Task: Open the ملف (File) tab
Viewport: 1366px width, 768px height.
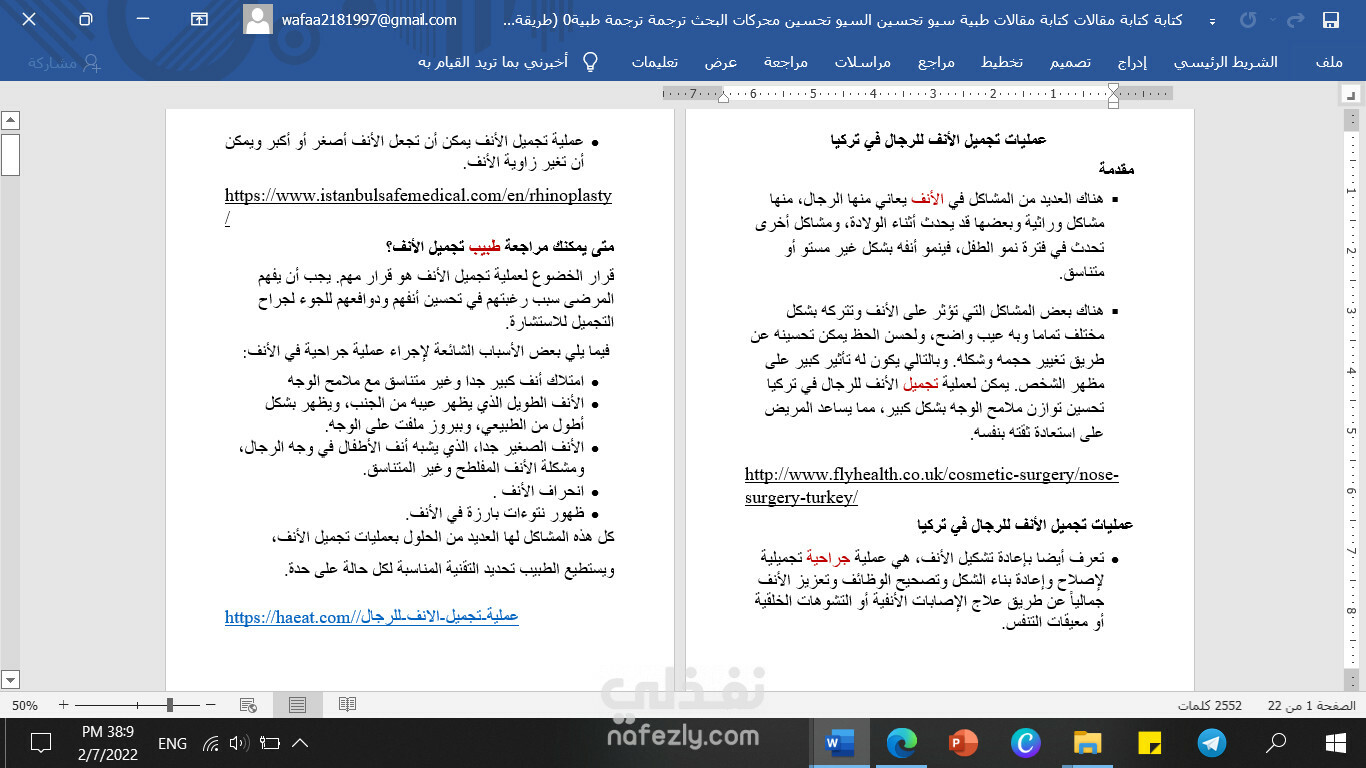Action: [1329, 62]
